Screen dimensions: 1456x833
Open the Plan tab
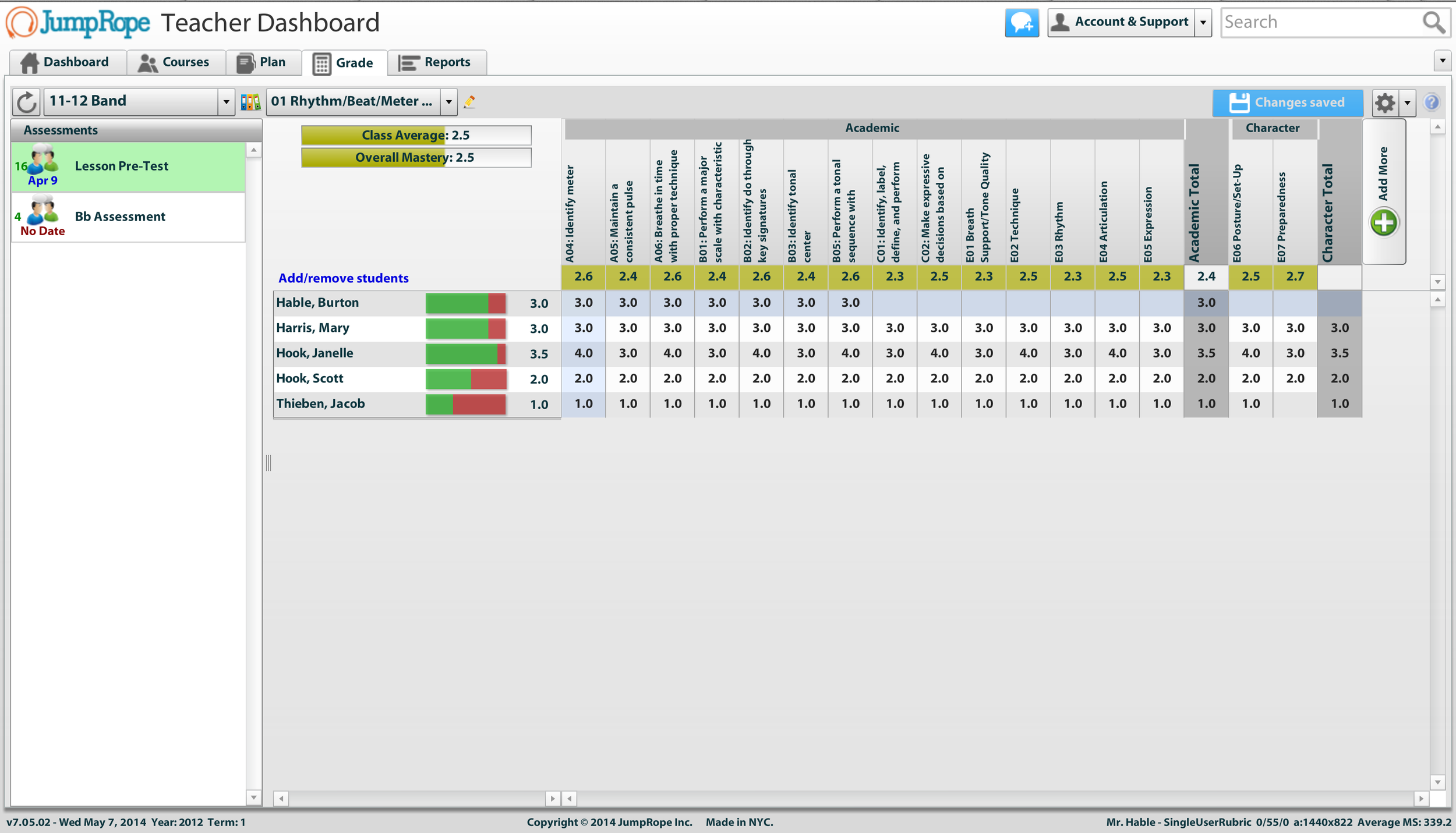coord(262,62)
